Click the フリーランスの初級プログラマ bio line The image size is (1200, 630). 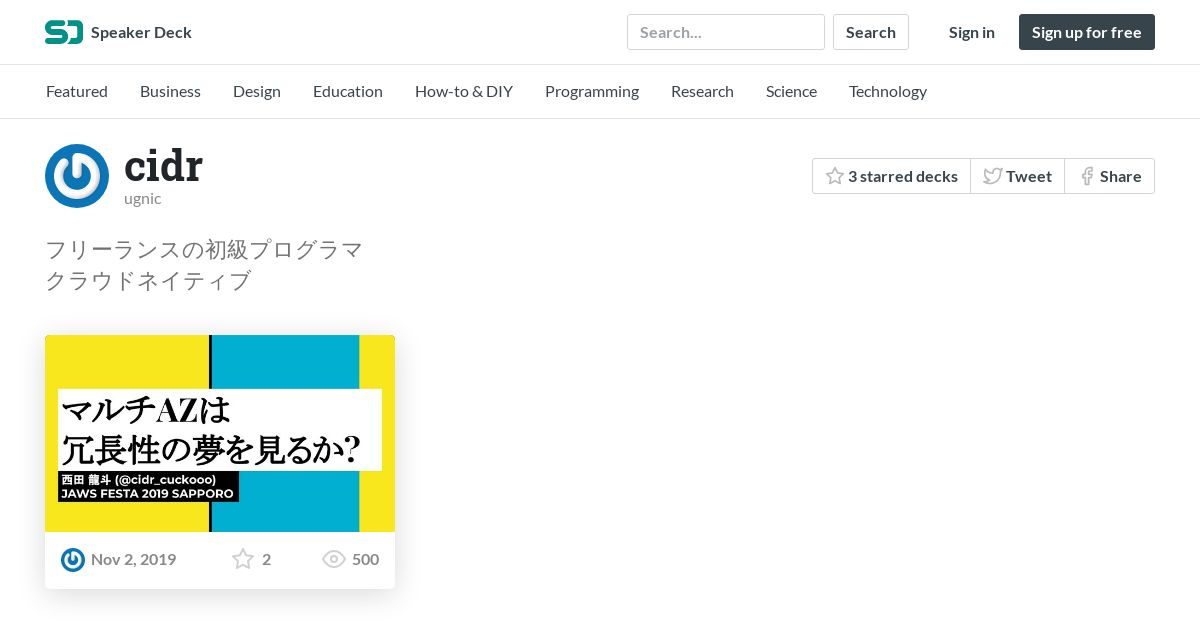pyautogui.click(x=204, y=249)
